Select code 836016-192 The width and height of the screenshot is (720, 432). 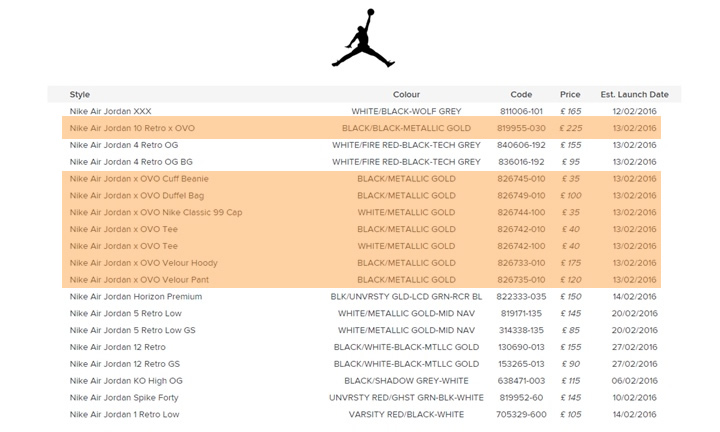[521, 162]
